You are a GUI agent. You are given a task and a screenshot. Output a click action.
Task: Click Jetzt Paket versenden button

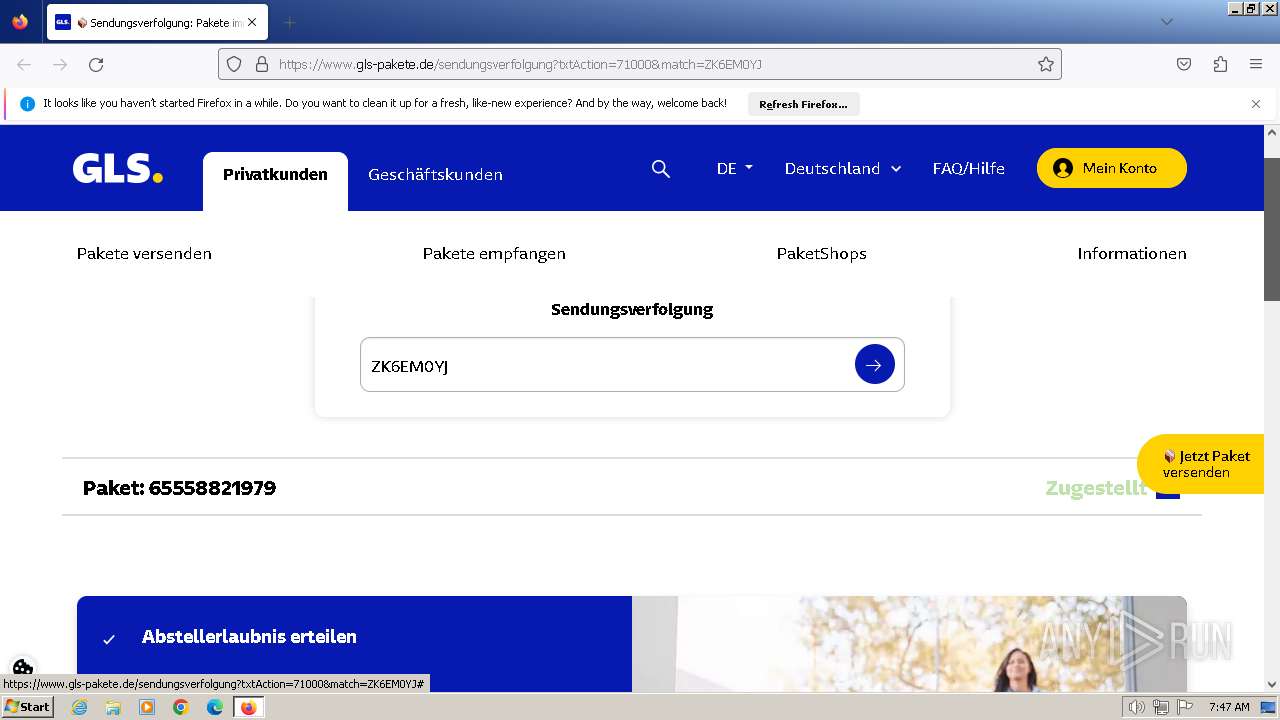point(1200,464)
